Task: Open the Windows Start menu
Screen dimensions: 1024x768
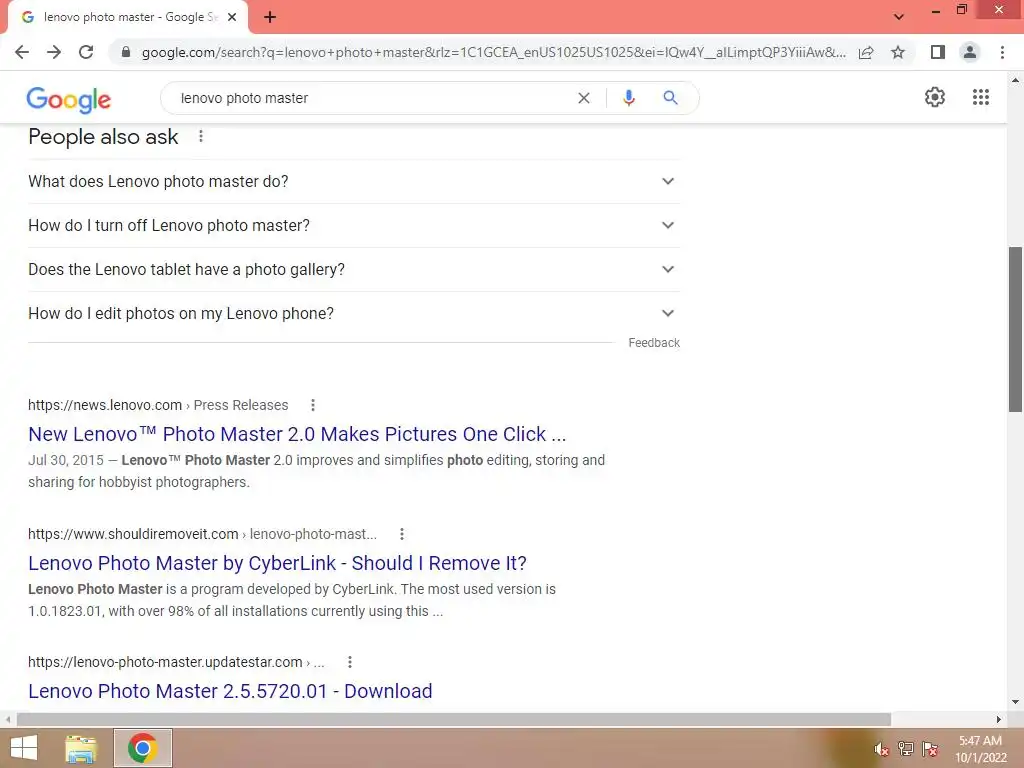Action: pos(24,748)
